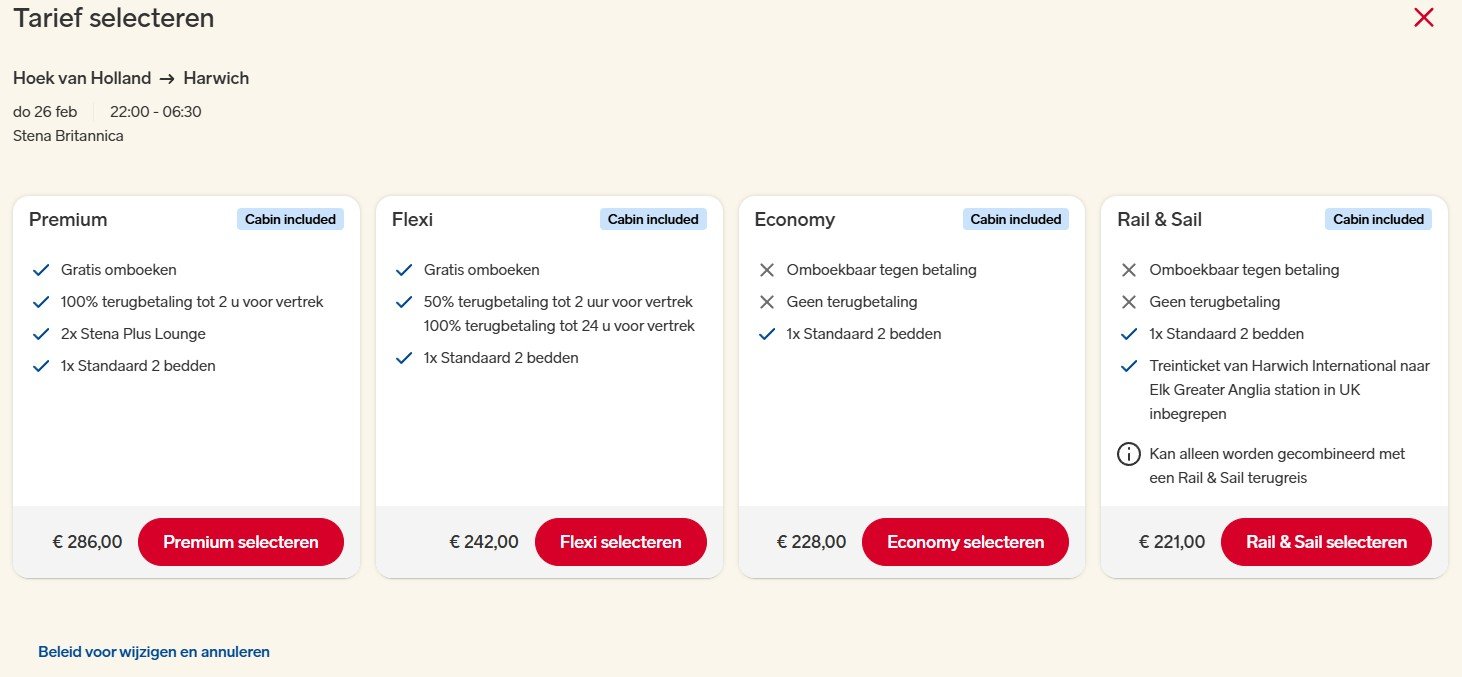
Task: Click the checkmark next to 1x Standaard 2 bedden in Flexi
Action: click(x=405, y=357)
